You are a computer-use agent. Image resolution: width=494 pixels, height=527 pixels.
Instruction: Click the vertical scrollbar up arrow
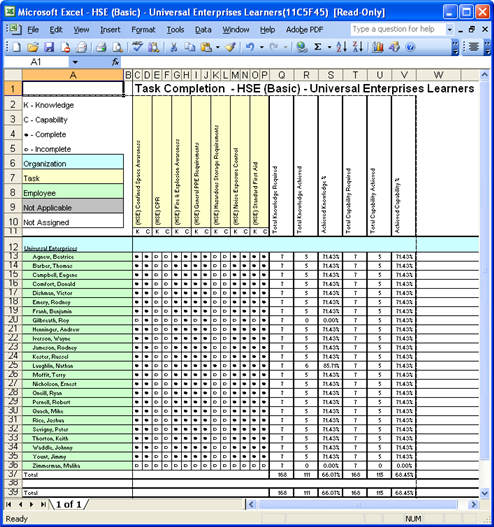click(484, 75)
